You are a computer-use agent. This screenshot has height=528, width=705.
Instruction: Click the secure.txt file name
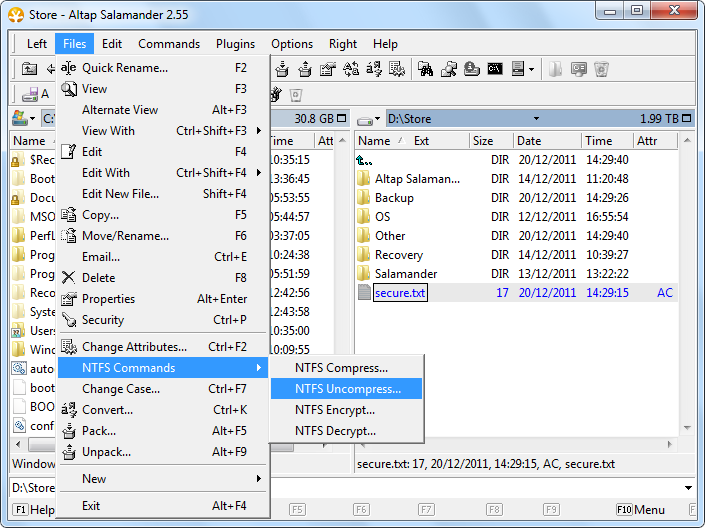tap(400, 293)
